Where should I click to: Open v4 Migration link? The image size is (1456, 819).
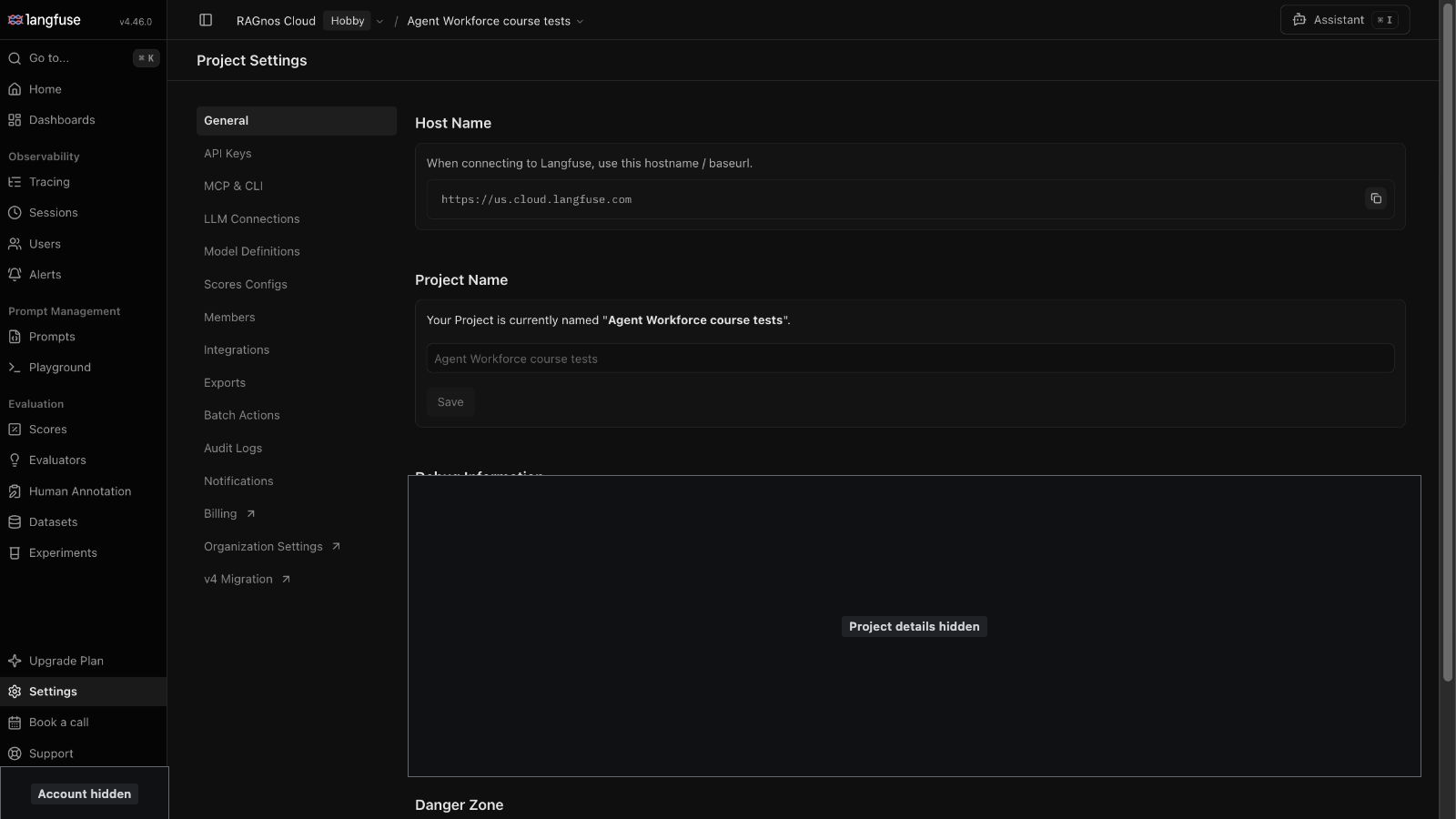tap(297, 580)
